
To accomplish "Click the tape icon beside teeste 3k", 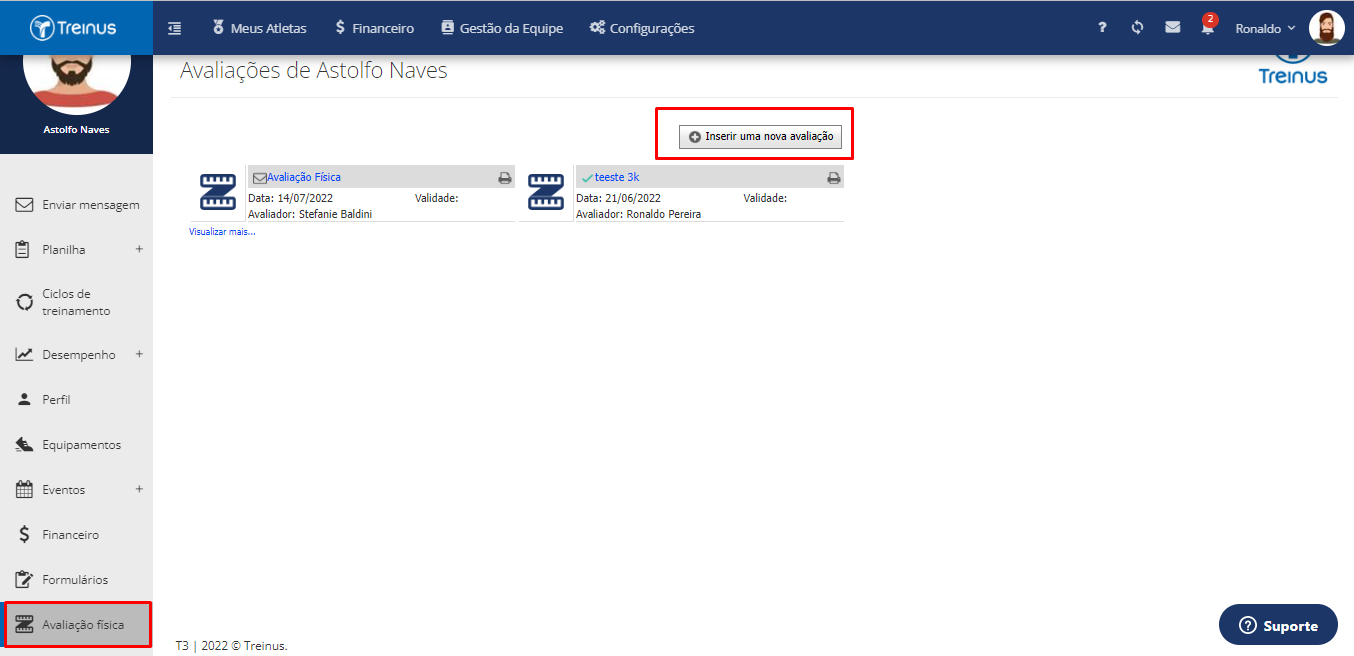I will (546, 192).
